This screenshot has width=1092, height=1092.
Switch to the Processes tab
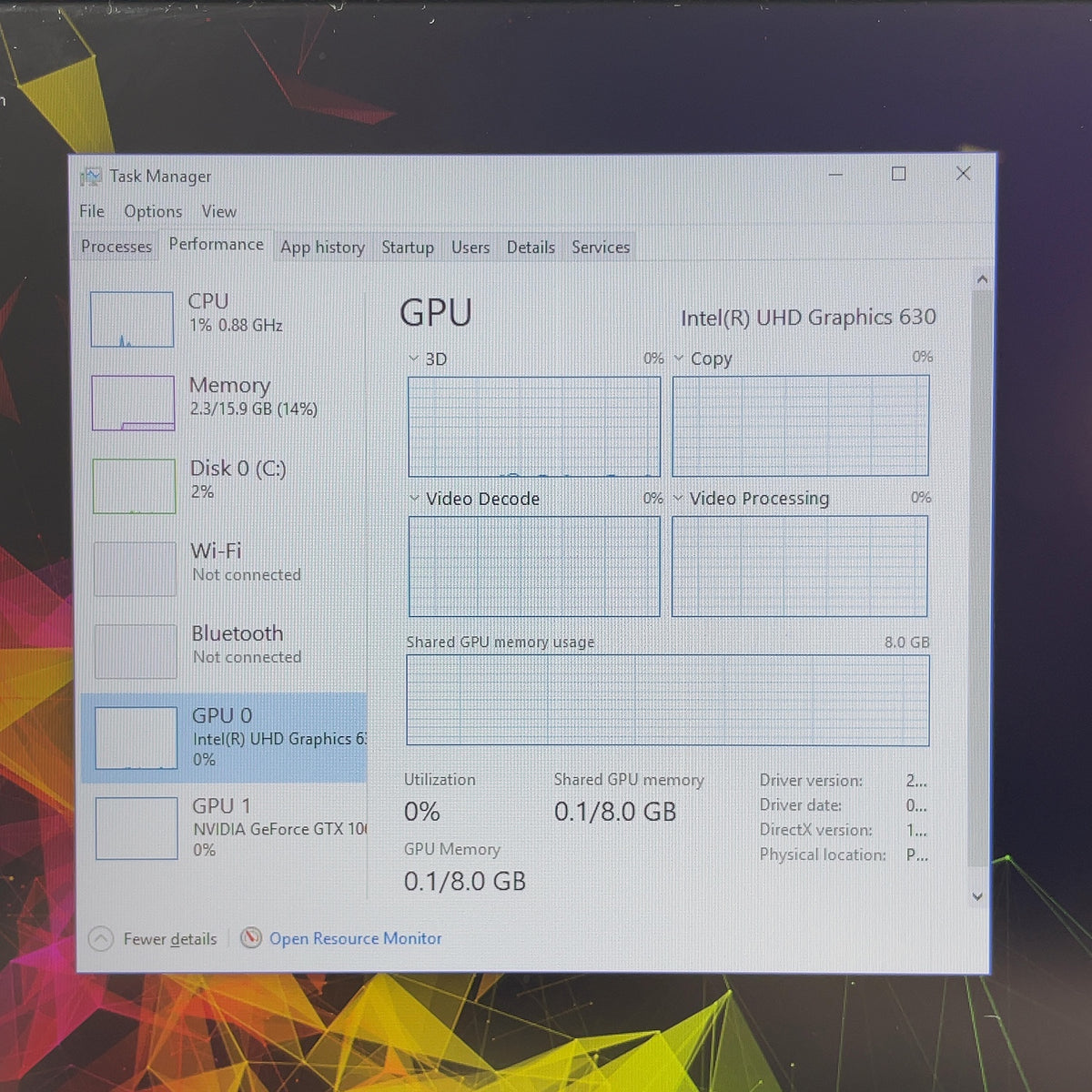pyautogui.click(x=116, y=247)
